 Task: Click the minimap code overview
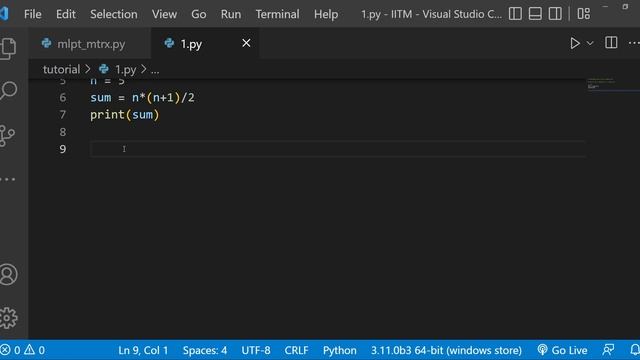pyautogui.click(x=612, y=84)
